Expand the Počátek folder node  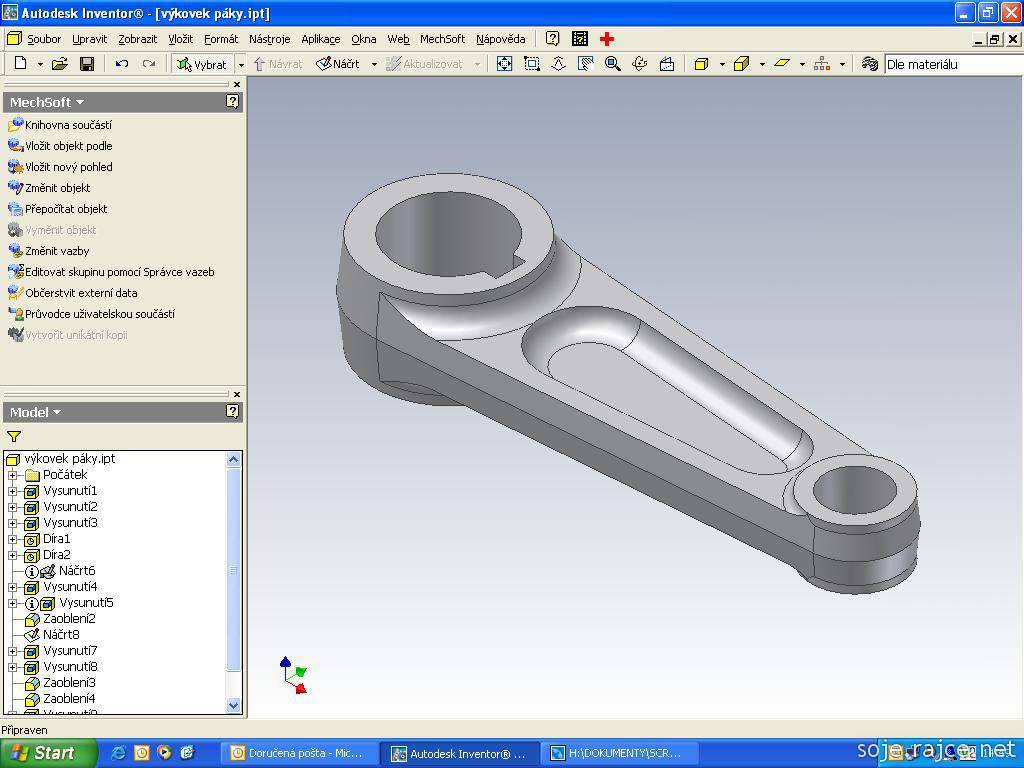click(13, 475)
